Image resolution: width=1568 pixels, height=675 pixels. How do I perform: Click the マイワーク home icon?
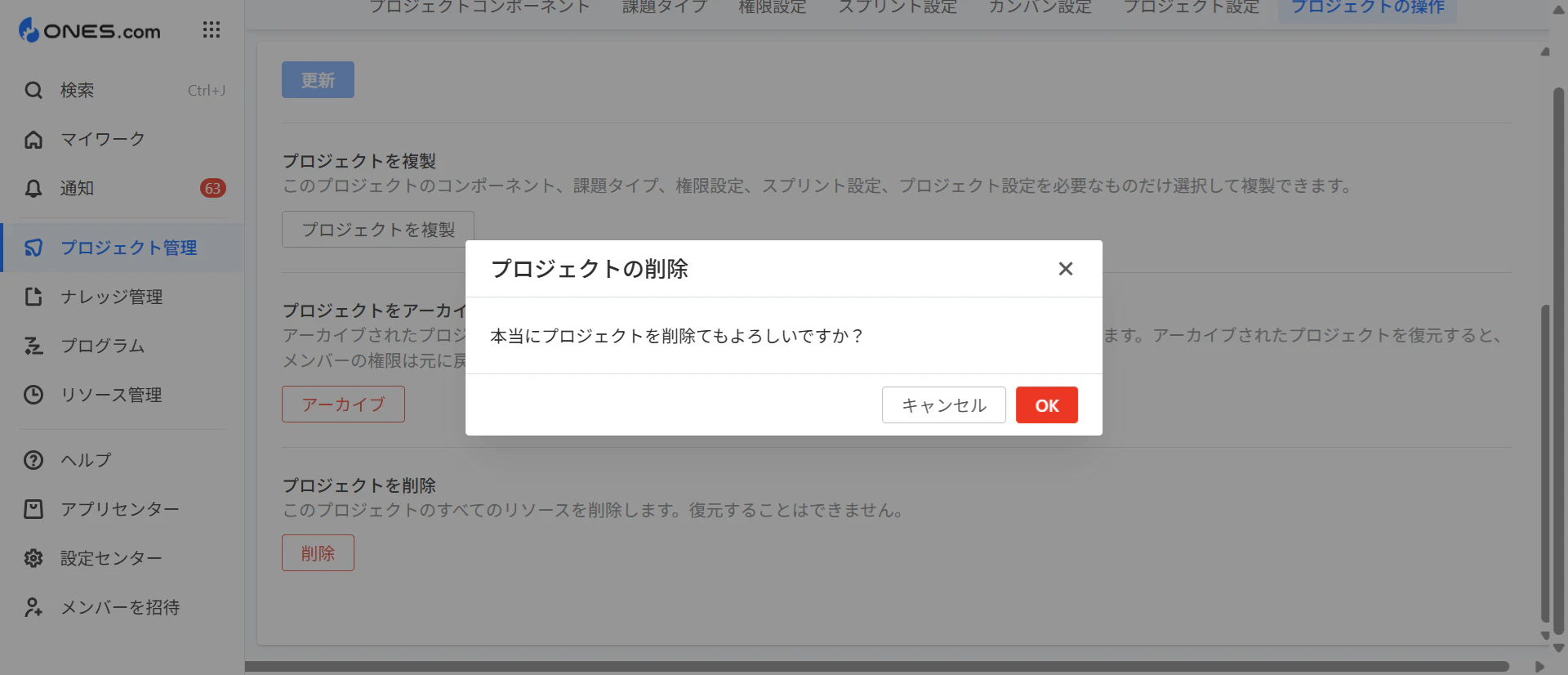(33, 139)
